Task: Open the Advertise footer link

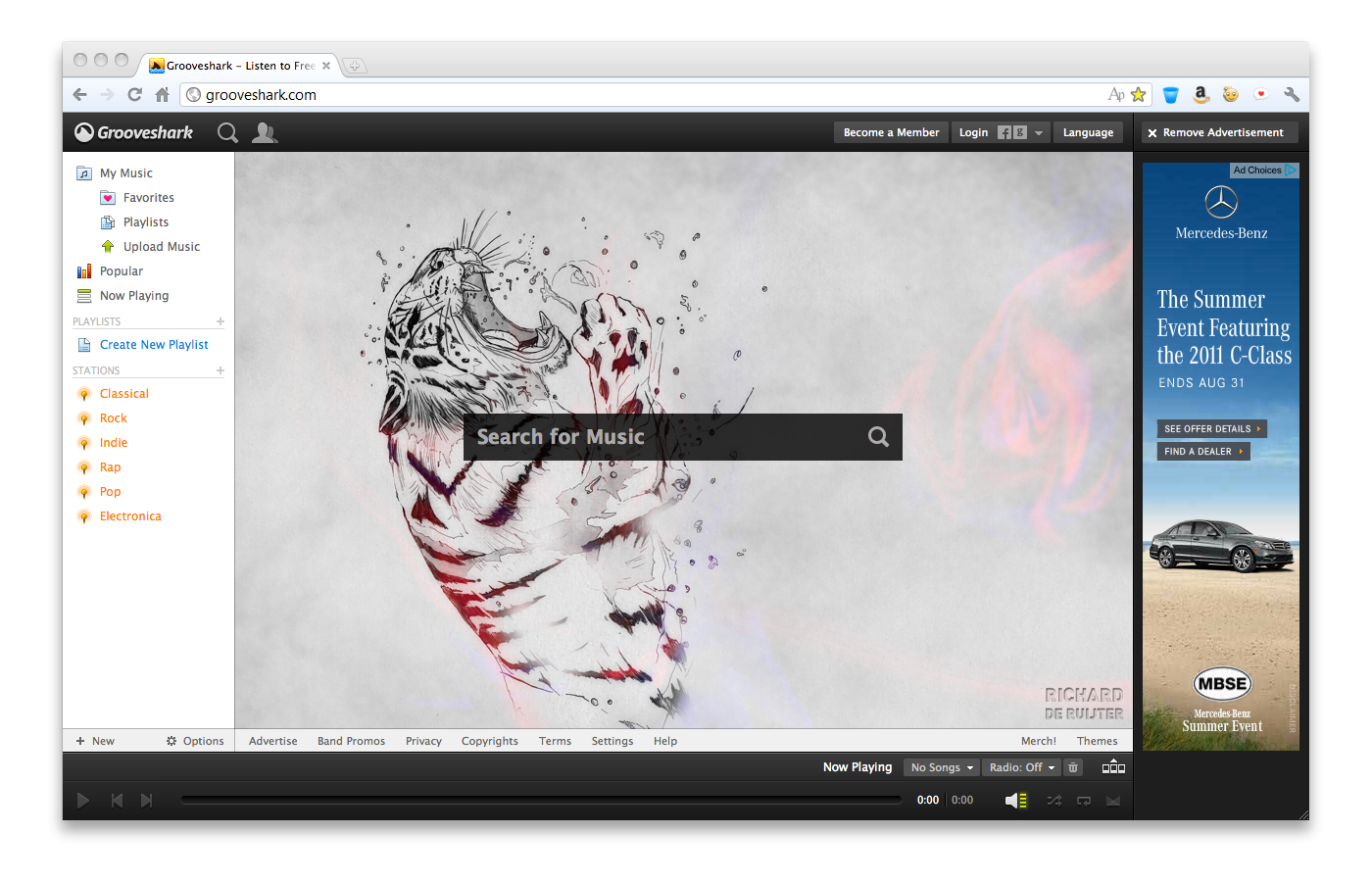Action: (272, 741)
